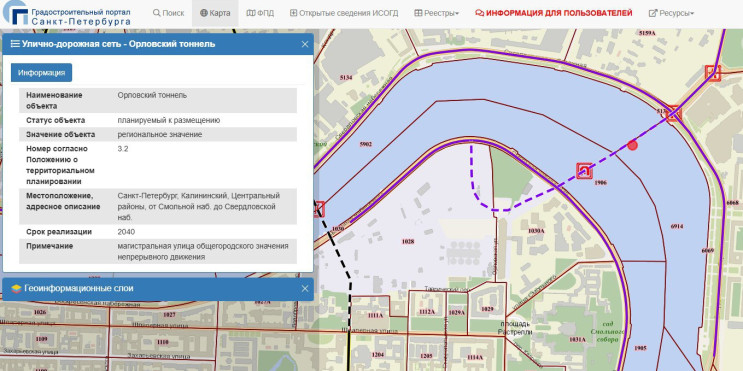
Task: Switch to the Карта tab
Action: [215, 13]
